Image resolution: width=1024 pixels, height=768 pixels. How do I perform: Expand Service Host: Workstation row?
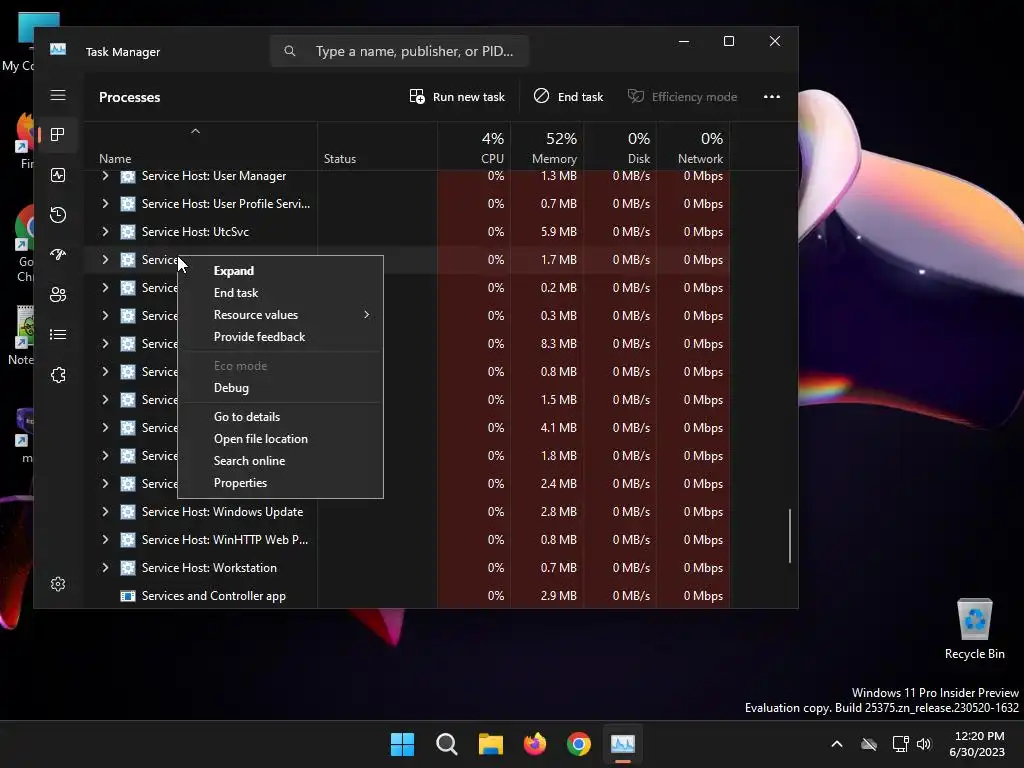click(105, 568)
